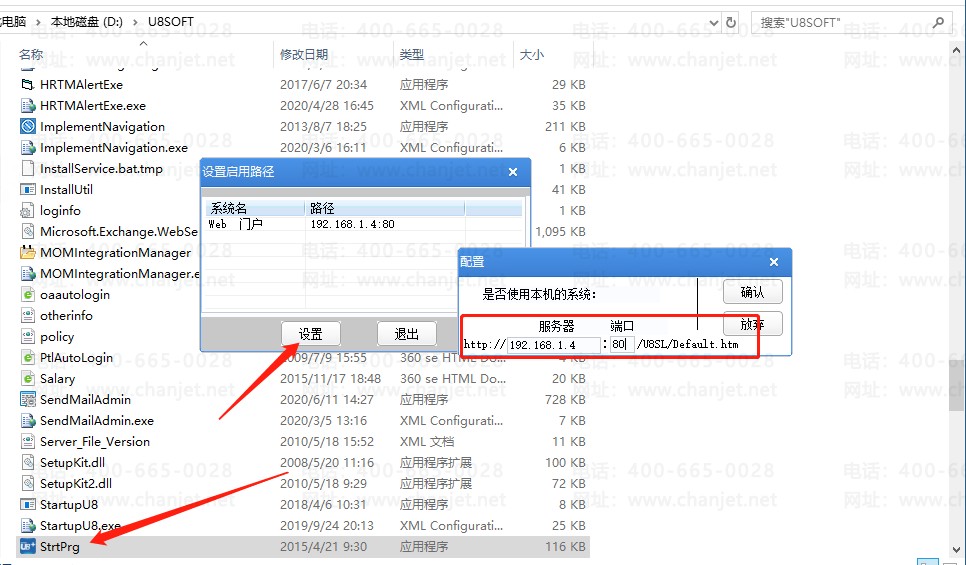
Task: Click the 1,095 KB size value
Action: pos(561,232)
